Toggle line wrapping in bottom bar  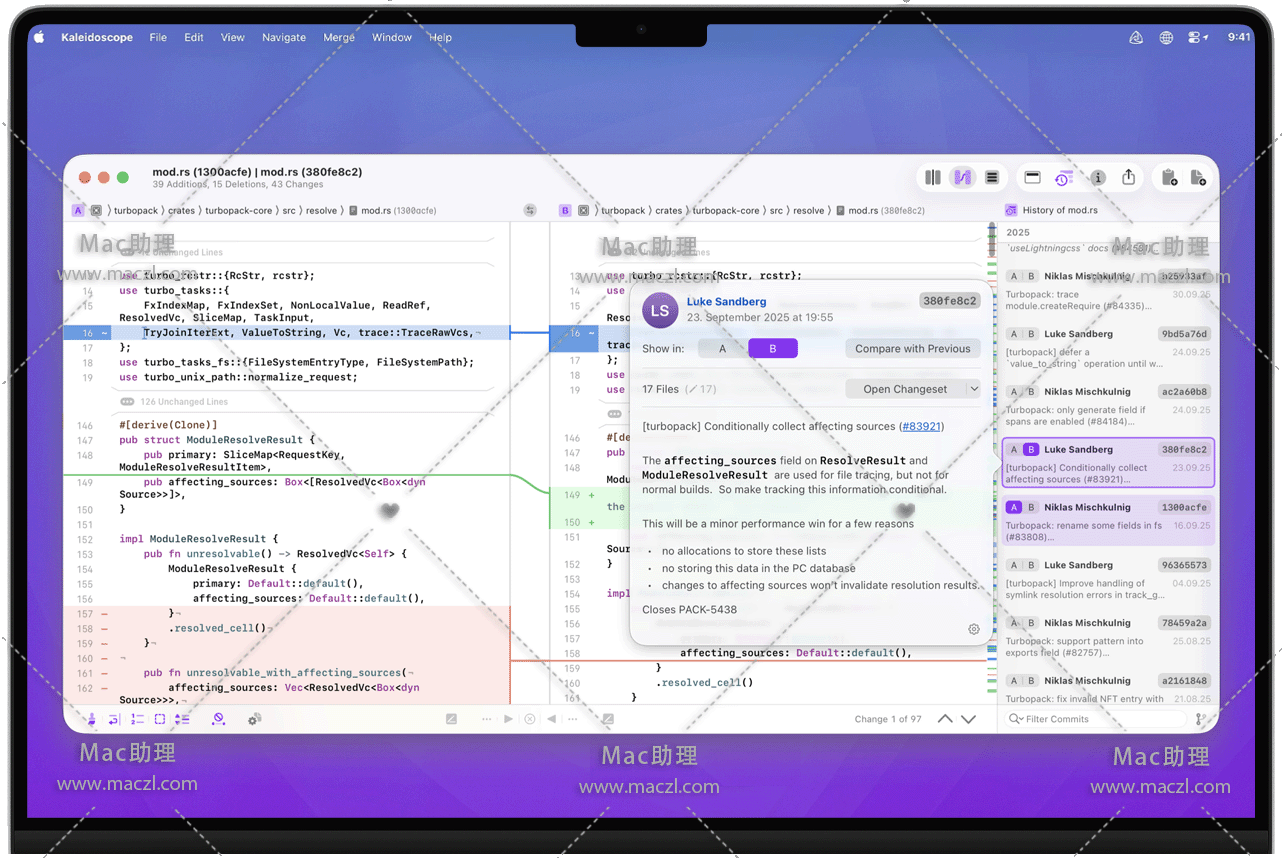[x=114, y=719]
